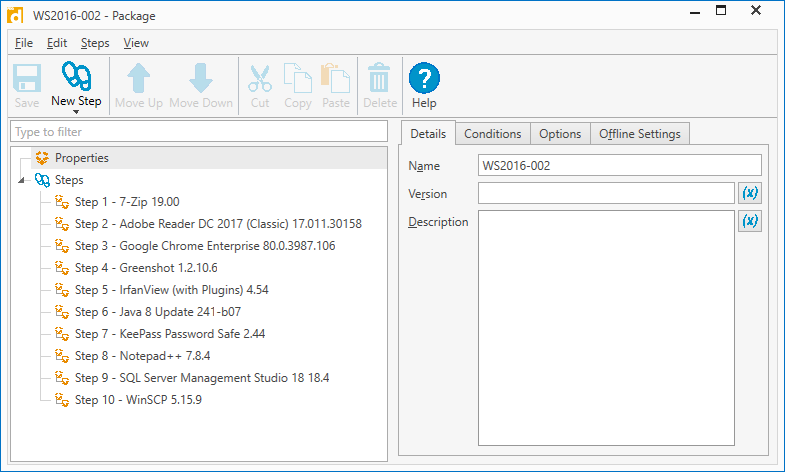Click the step icon beside Greenshot

click(x=62, y=268)
